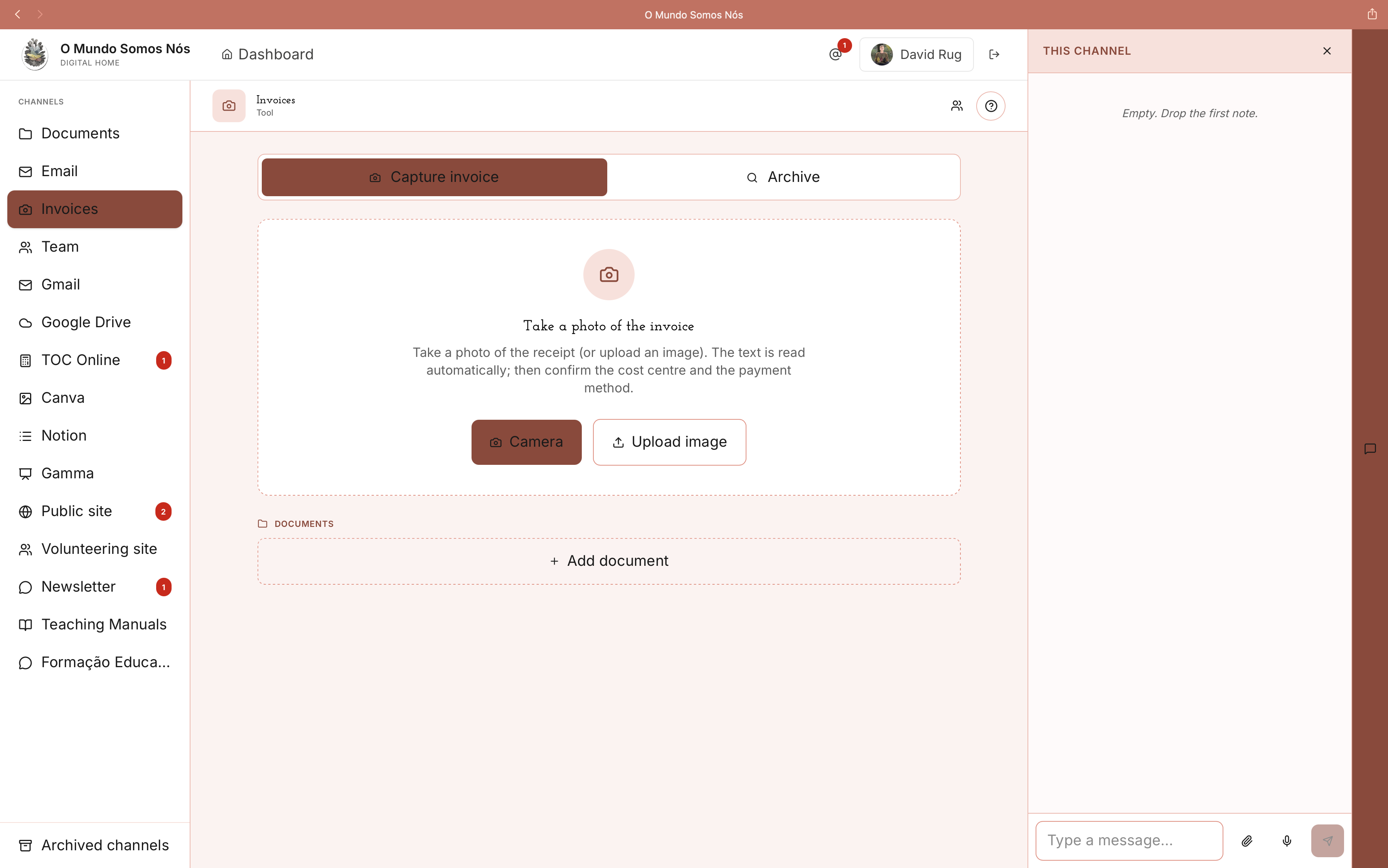Open the Gmail channel

tap(95, 285)
